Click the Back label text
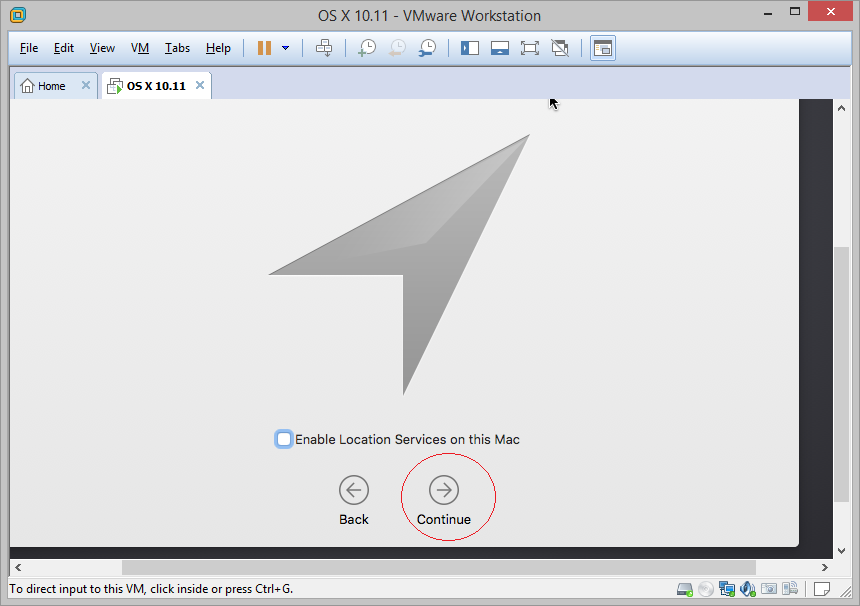This screenshot has height=606, width=860. pyautogui.click(x=354, y=519)
